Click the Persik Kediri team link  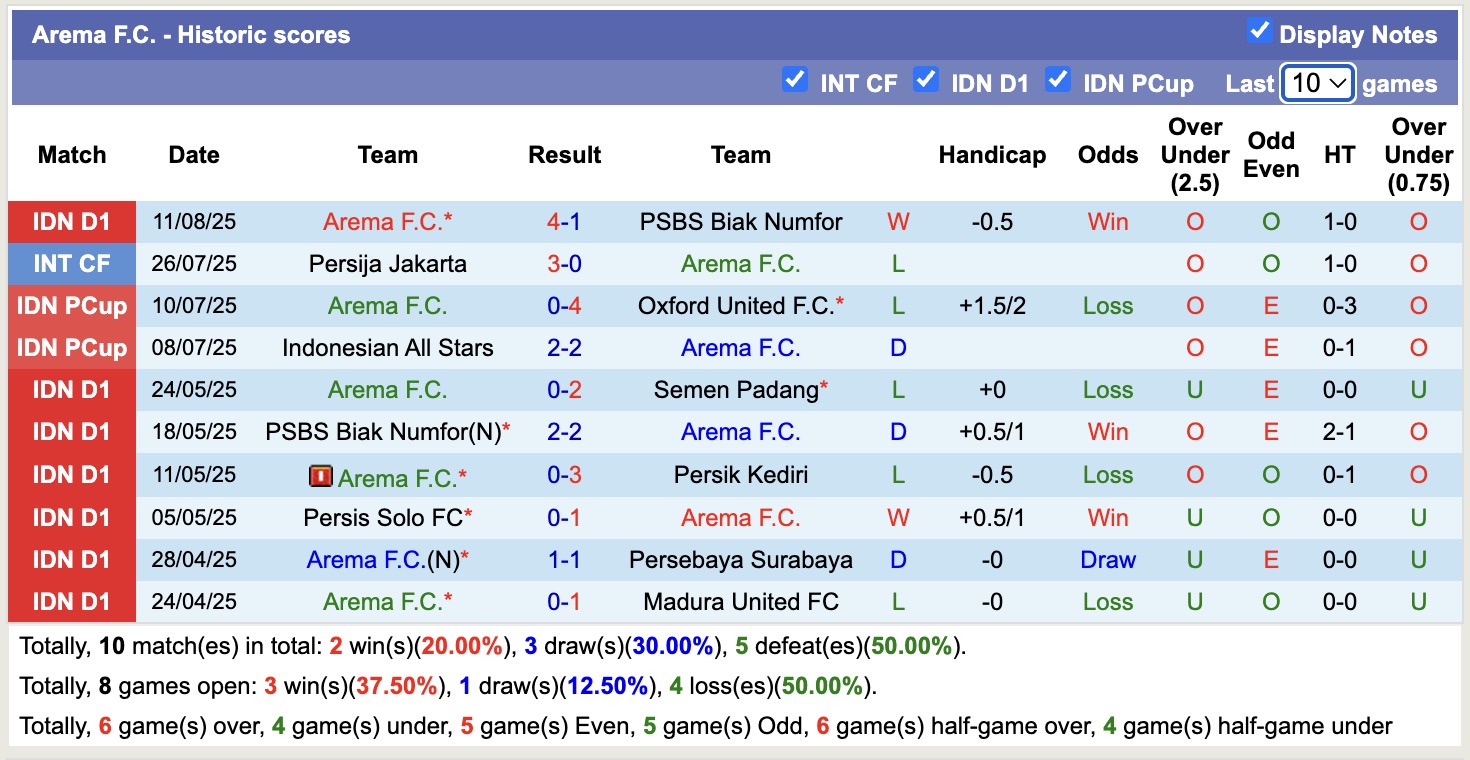point(741,475)
